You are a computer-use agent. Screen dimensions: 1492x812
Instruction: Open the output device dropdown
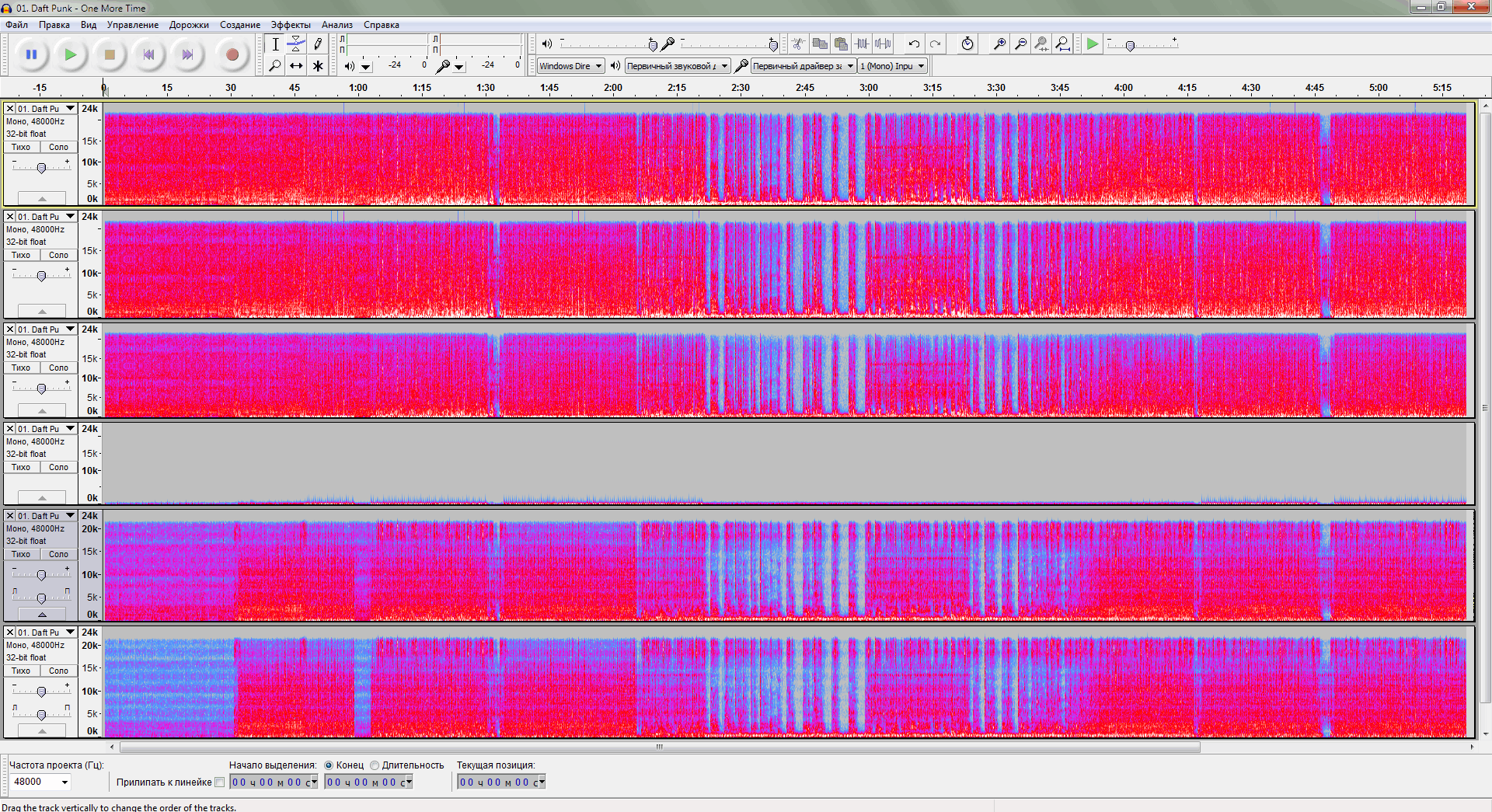coord(678,66)
